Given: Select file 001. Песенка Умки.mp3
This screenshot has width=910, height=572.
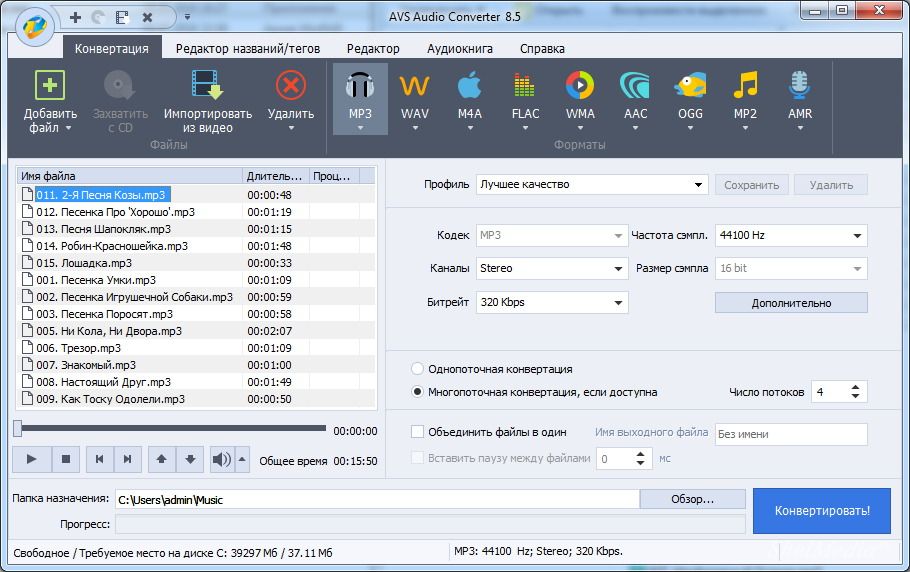Looking at the screenshot, I should pos(96,280).
